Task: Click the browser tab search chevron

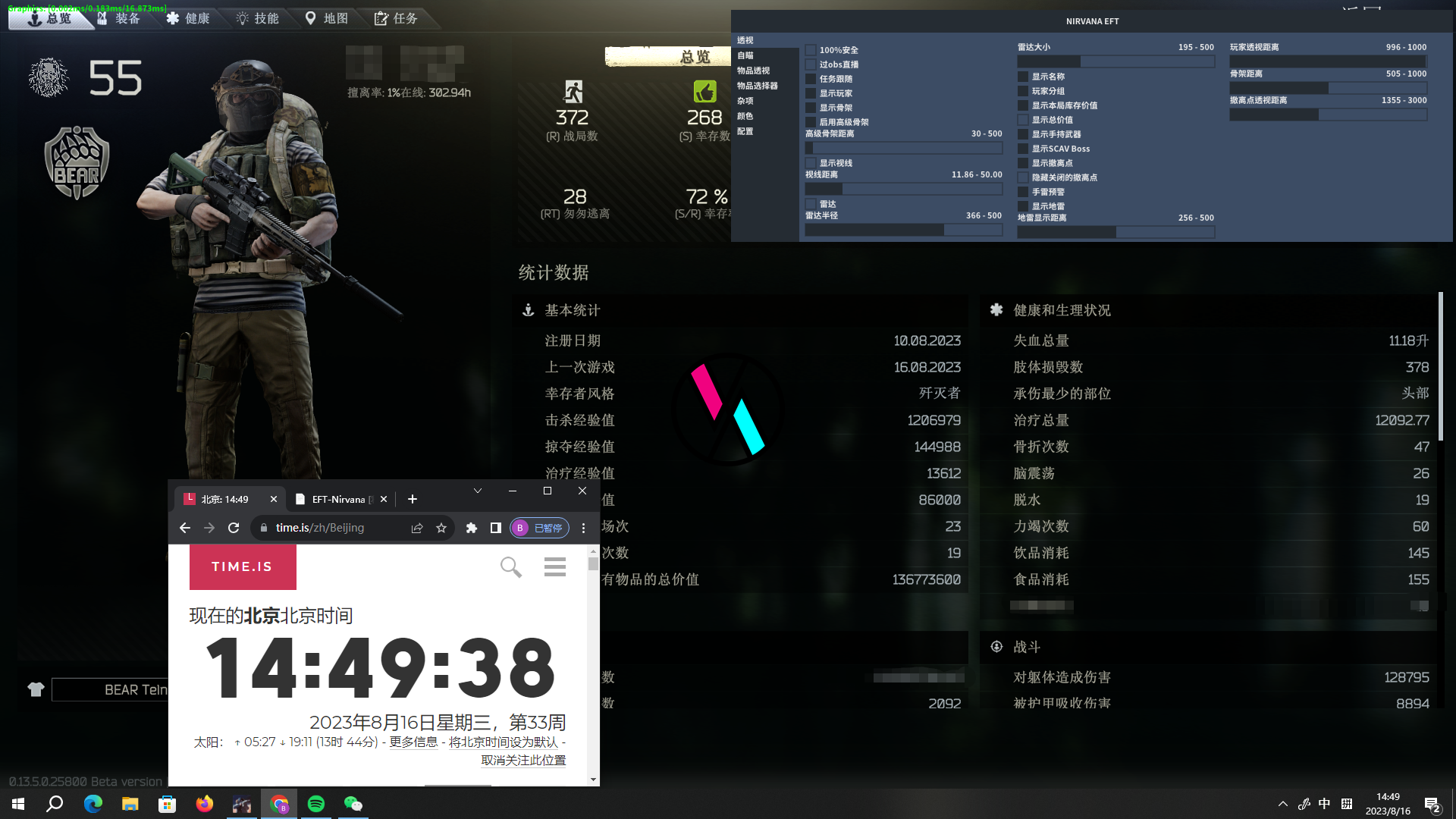Action: click(x=478, y=491)
